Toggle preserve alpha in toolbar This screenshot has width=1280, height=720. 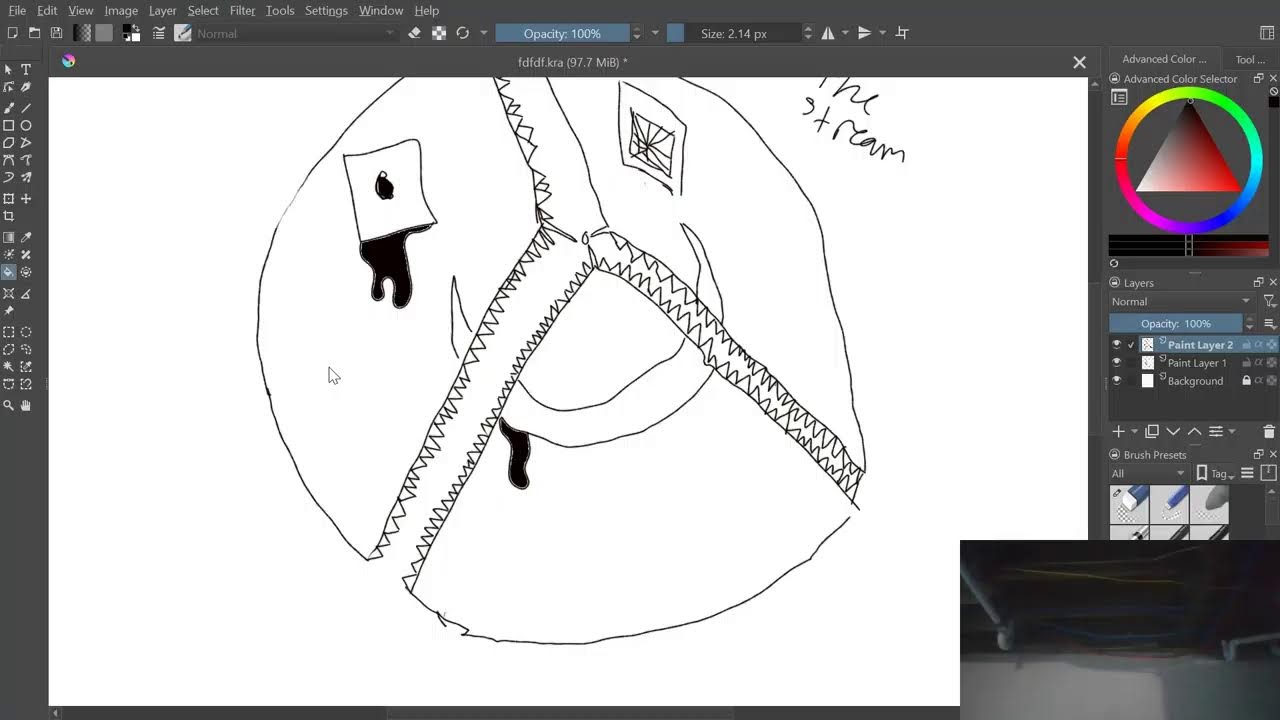(x=438, y=33)
